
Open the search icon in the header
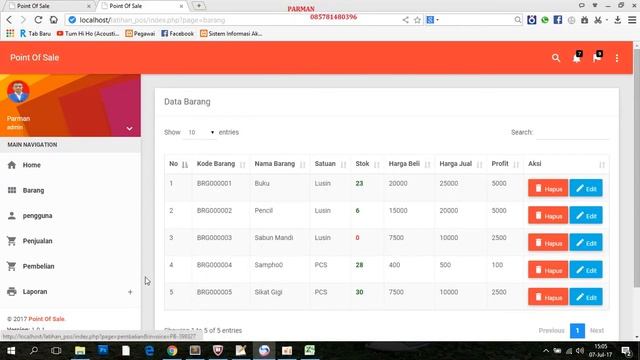pyautogui.click(x=556, y=58)
